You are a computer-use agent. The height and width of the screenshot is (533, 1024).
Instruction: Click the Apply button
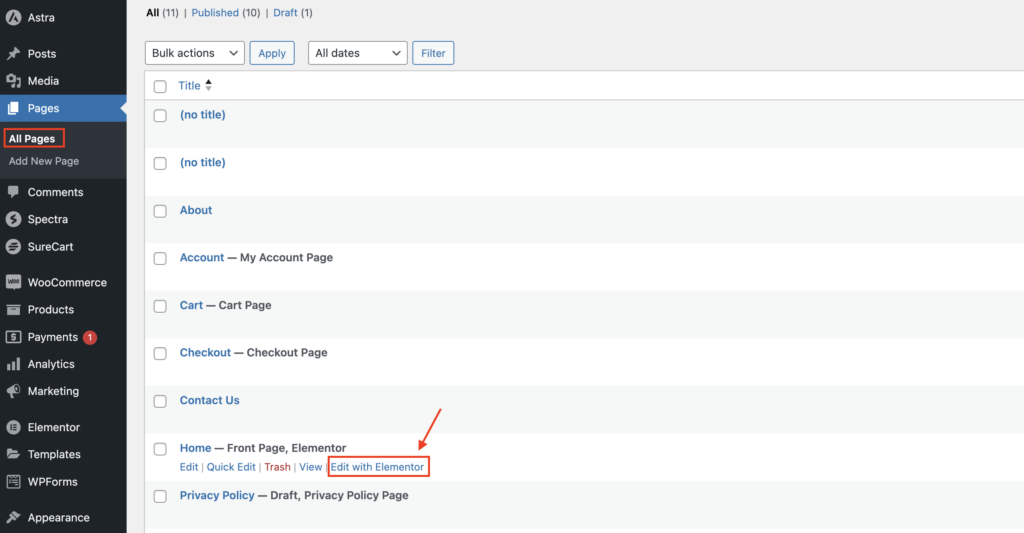[x=272, y=53]
